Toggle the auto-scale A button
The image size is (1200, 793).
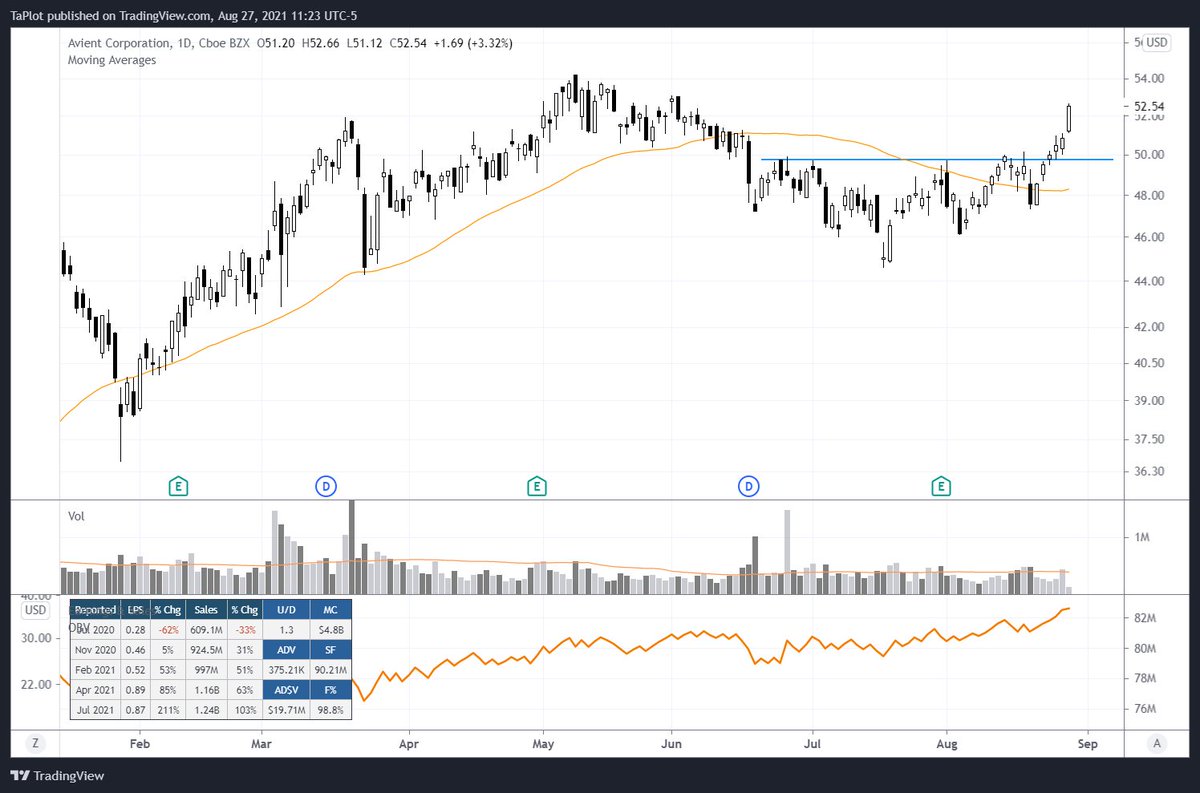pyautogui.click(x=1157, y=743)
